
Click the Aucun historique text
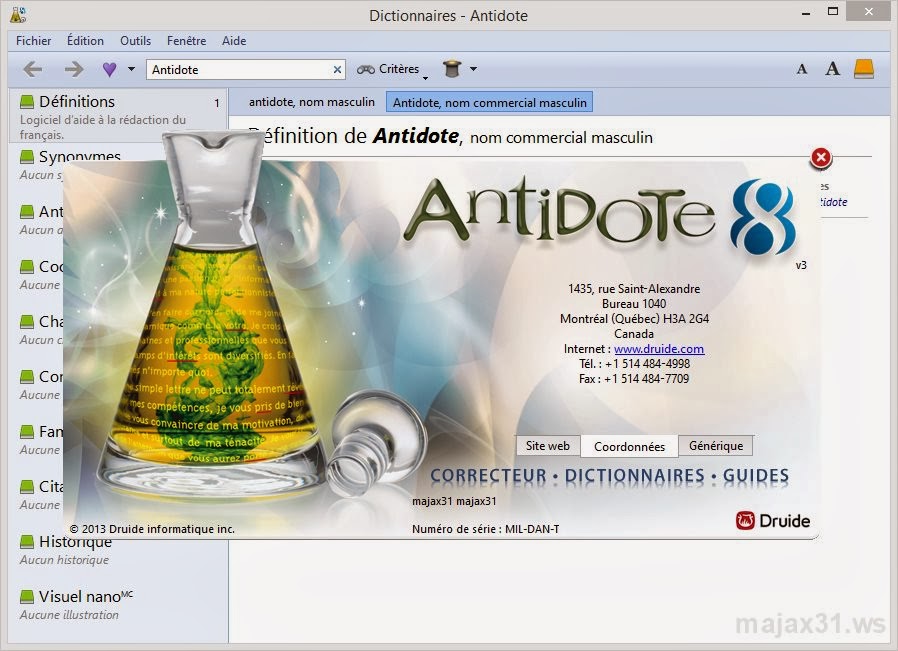pyautogui.click(x=64, y=560)
